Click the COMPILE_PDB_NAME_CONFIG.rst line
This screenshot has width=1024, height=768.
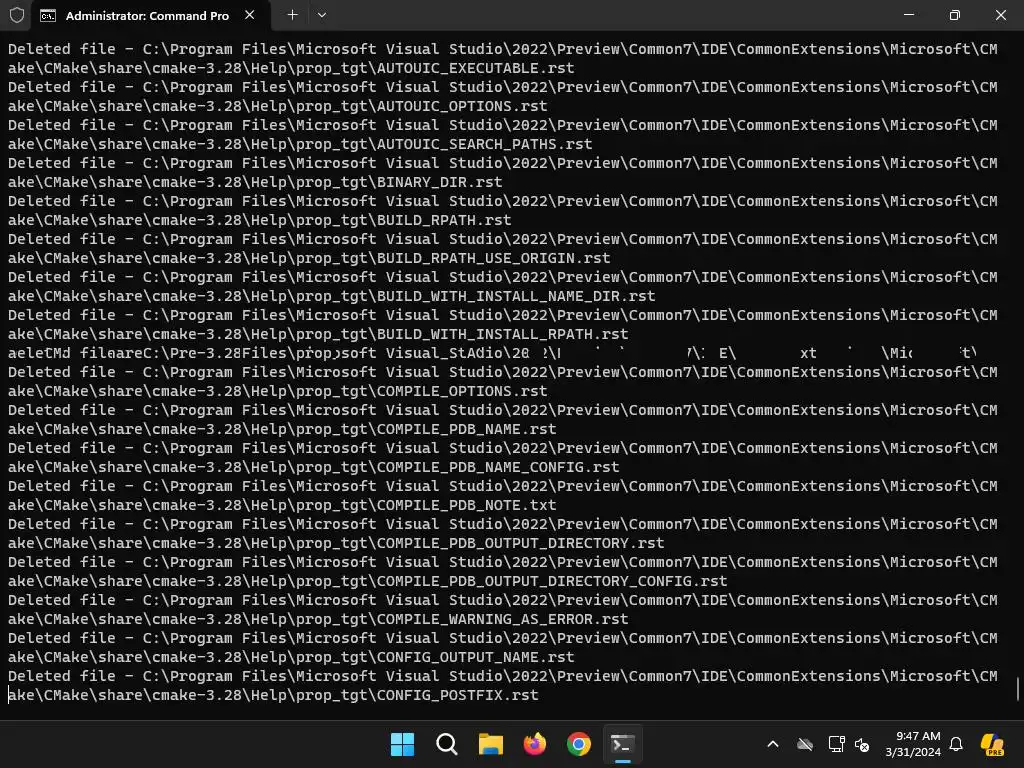pyautogui.click(x=313, y=467)
